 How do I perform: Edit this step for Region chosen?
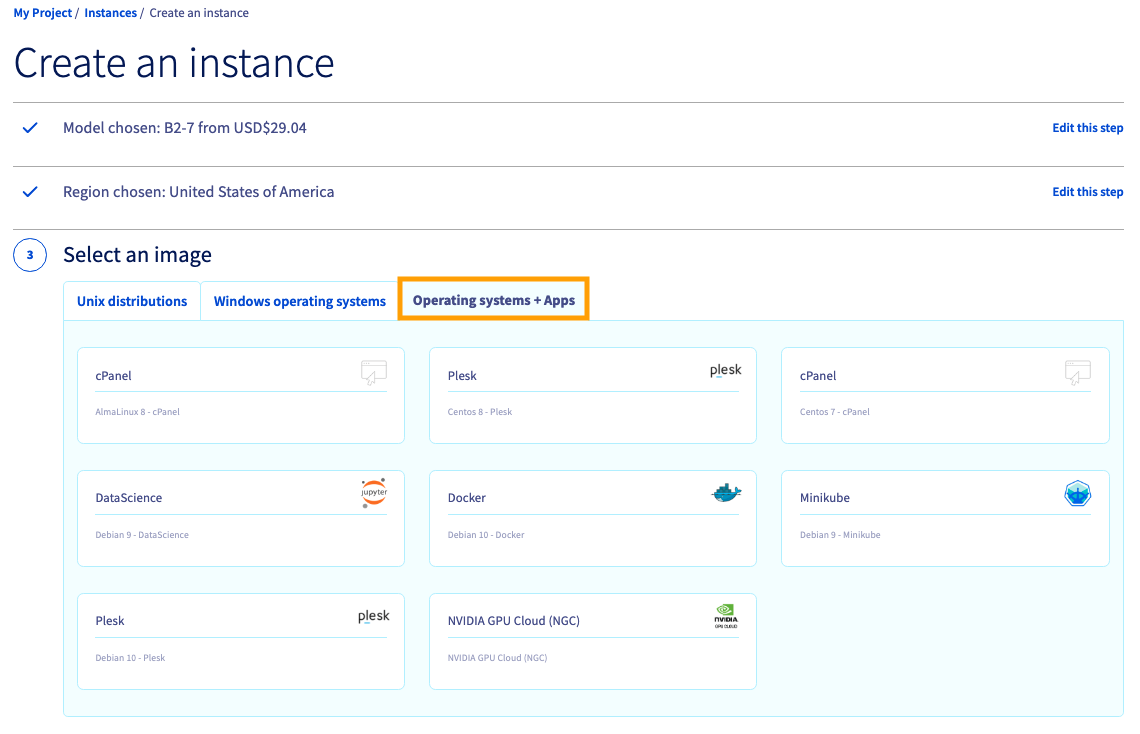(1088, 192)
